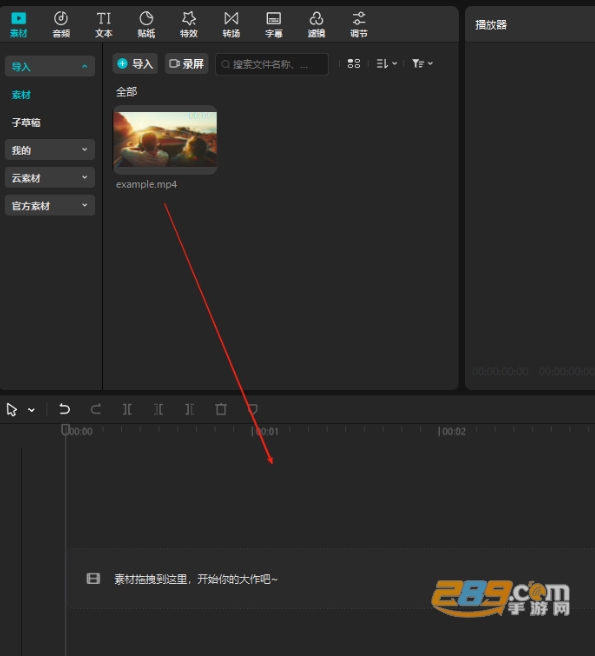
Task: Select 素材 in the sidebar
Action: [x=21, y=95]
